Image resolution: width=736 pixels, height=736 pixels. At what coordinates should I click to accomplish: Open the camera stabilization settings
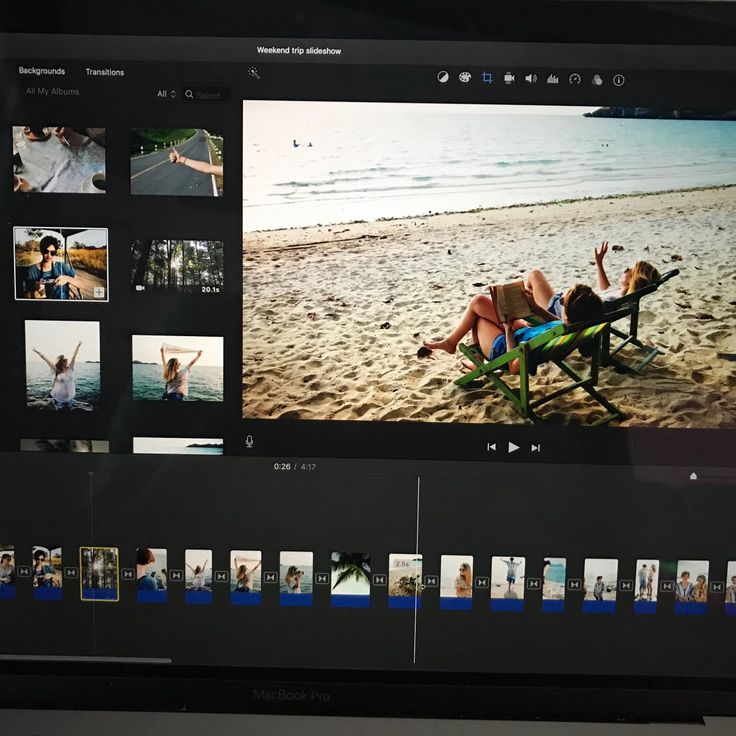coord(509,78)
